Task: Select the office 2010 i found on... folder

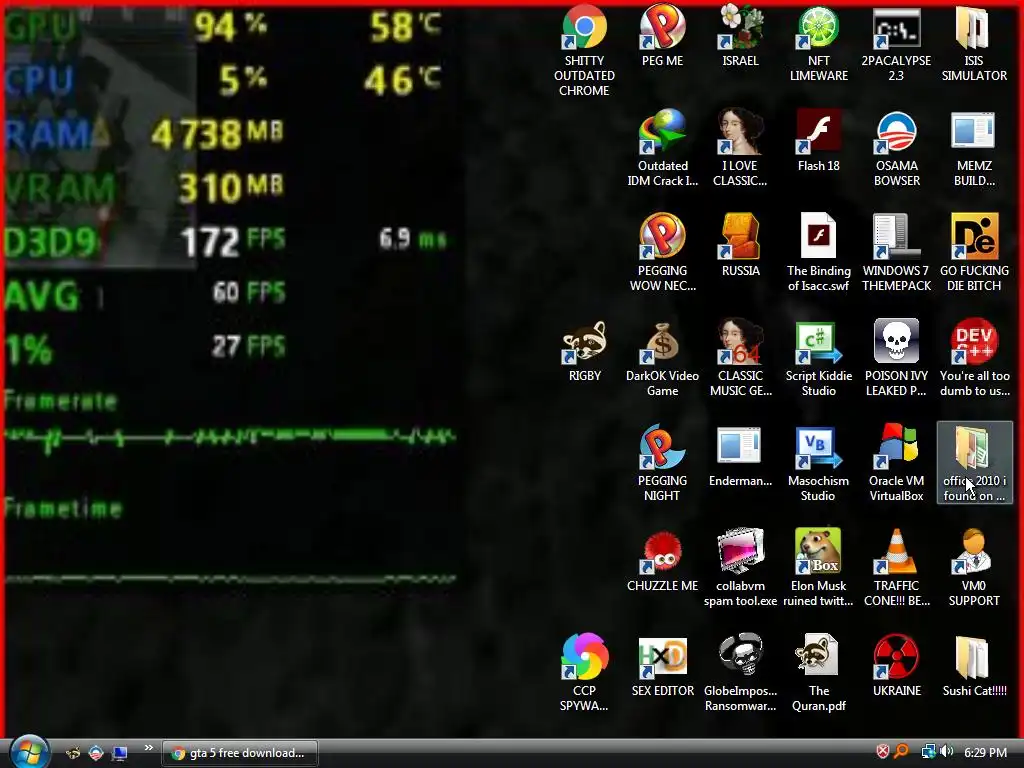Action: point(974,462)
